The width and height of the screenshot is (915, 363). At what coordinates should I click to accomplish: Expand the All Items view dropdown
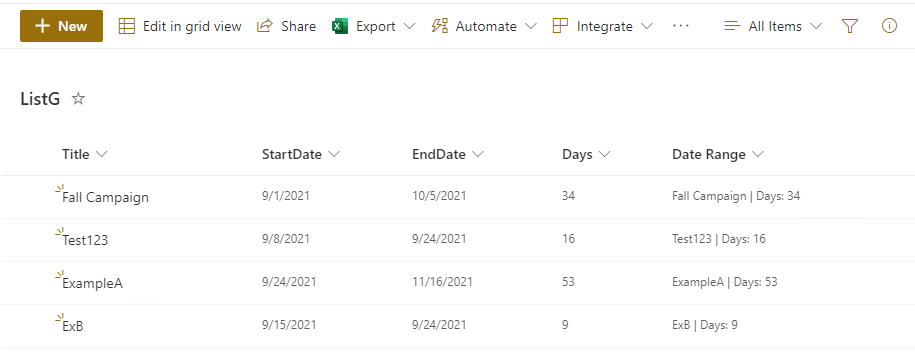coord(773,26)
